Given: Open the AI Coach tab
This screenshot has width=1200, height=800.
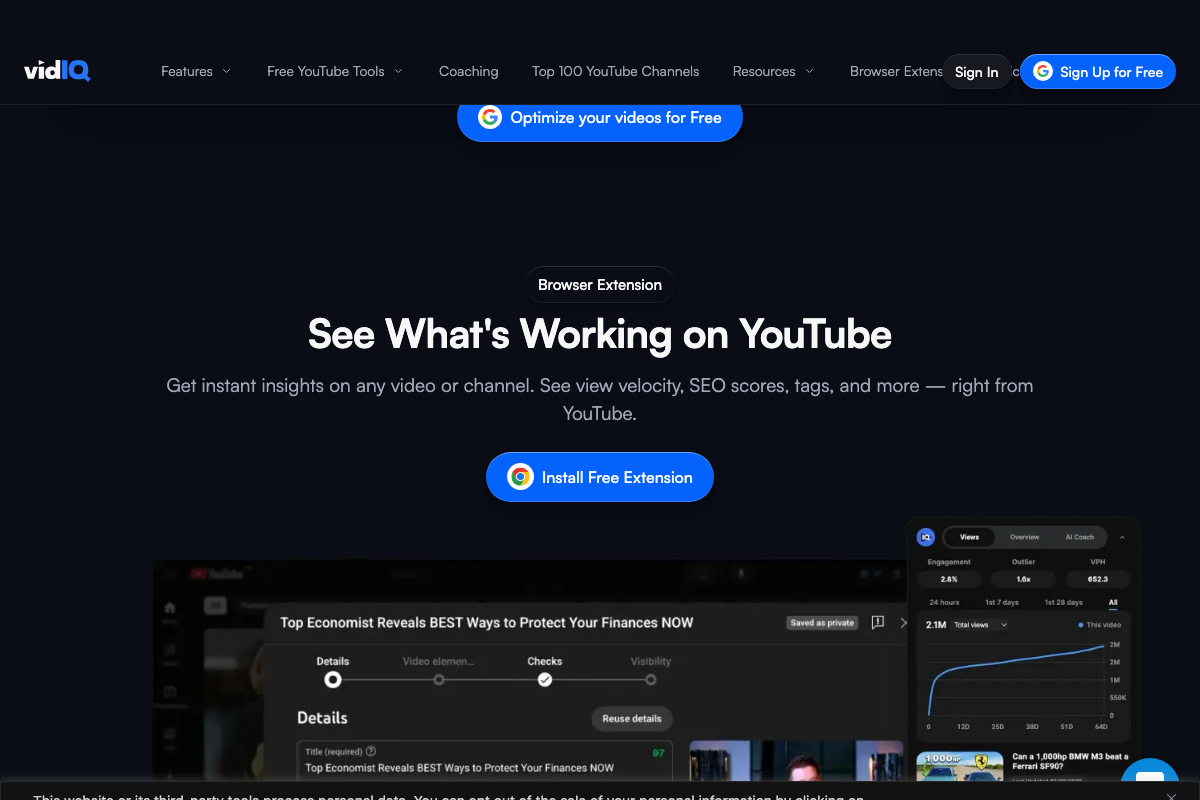Looking at the screenshot, I should click(x=1079, y=537).
